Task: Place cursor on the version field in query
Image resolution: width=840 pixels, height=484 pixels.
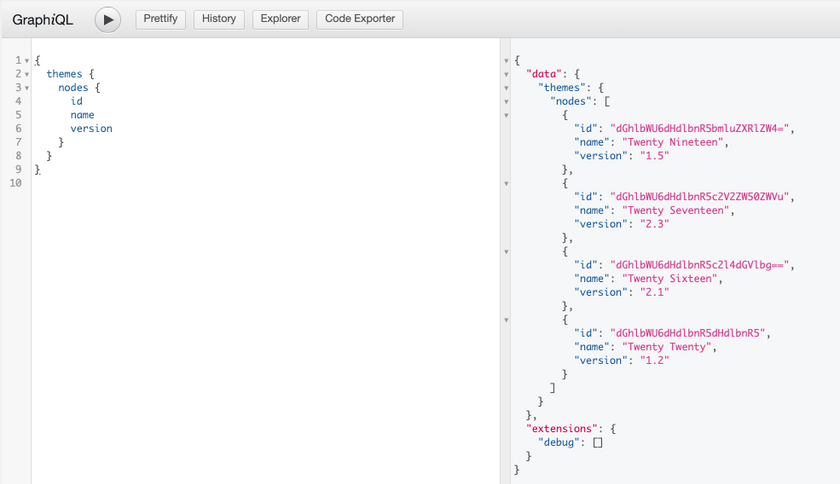Action: [x=91, y=129]
